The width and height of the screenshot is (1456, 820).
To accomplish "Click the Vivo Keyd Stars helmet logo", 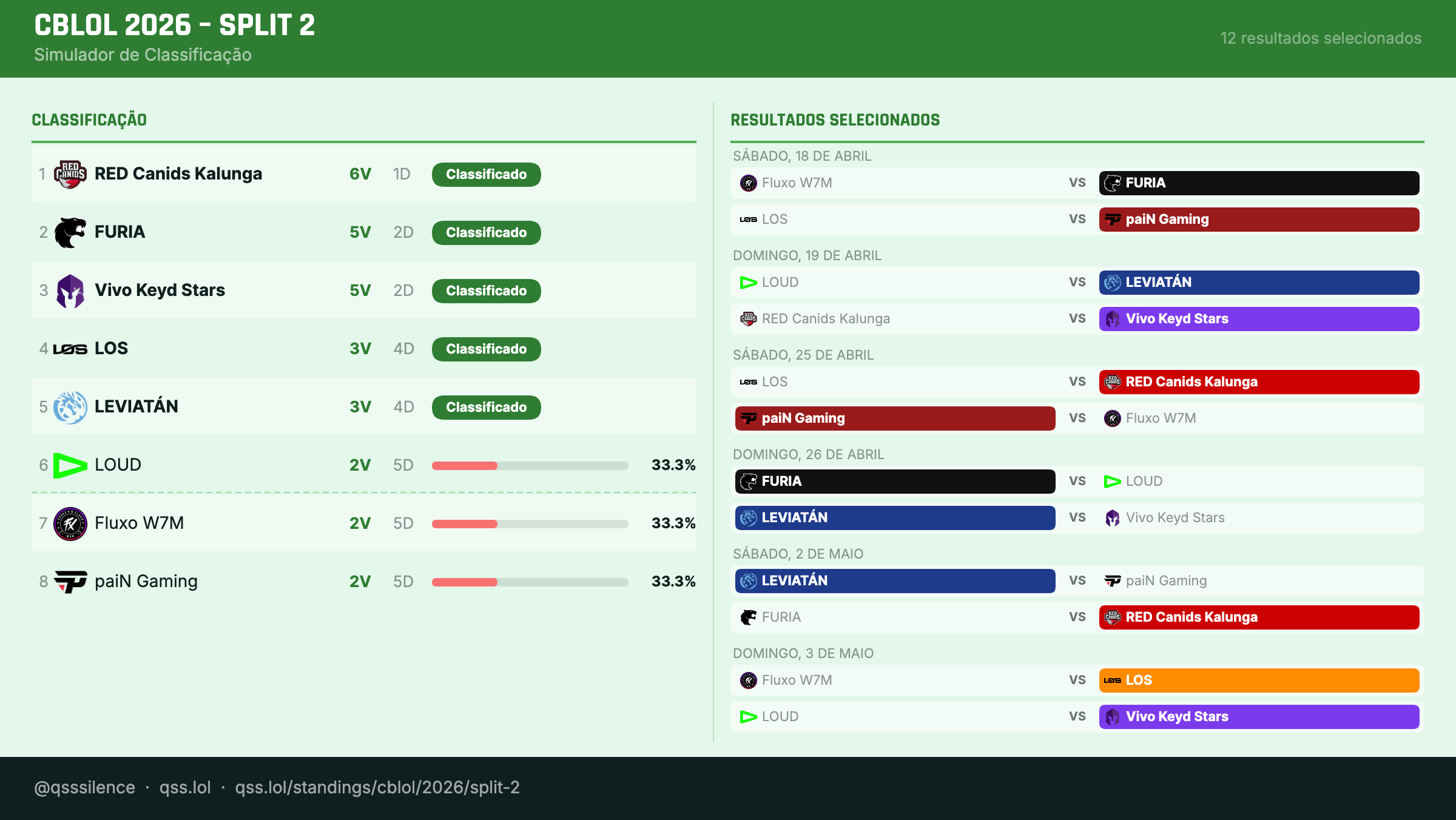I will (x=70, y=291).
